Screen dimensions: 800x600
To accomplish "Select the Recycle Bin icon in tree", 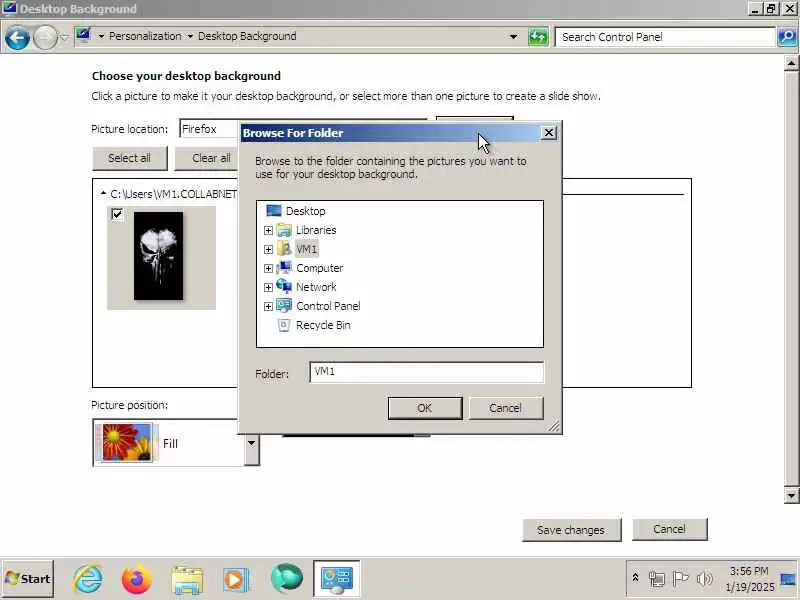I will 284,325.
